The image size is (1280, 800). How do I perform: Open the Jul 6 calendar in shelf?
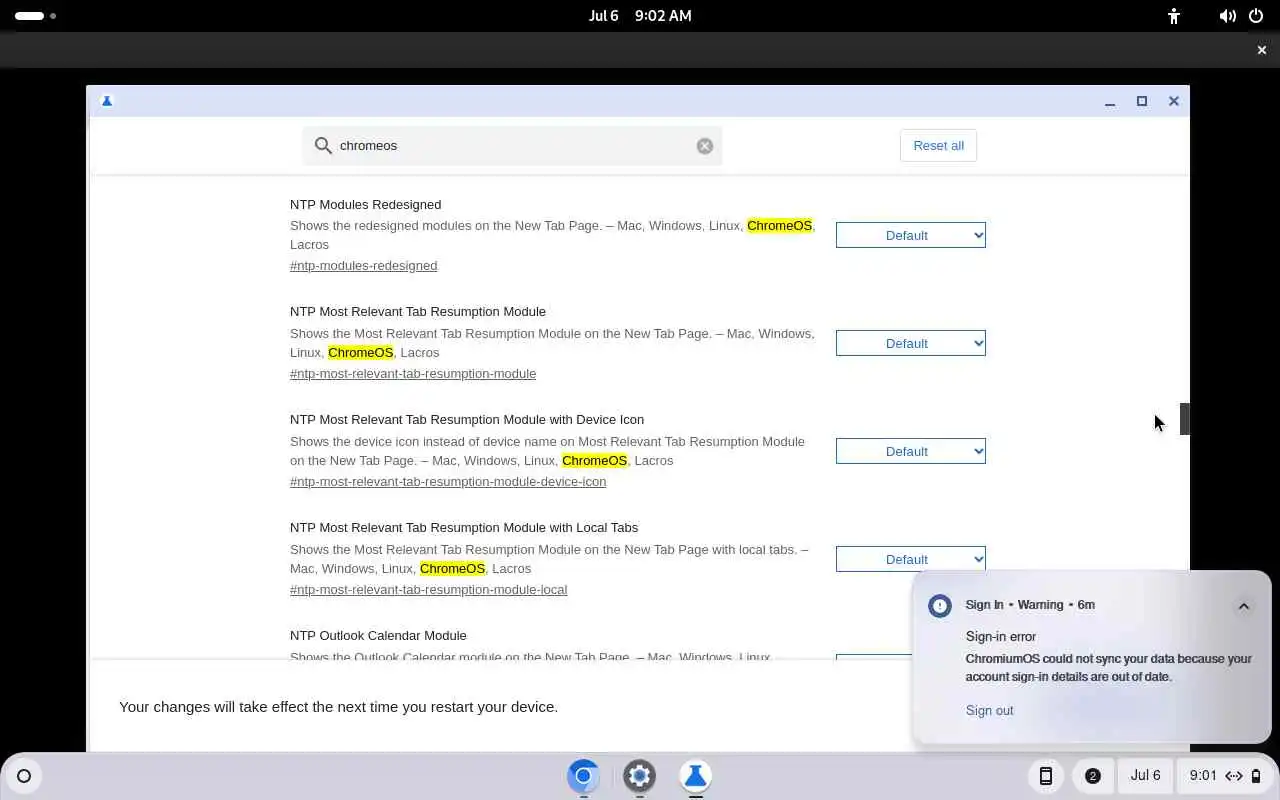[x=1145, y=776]
